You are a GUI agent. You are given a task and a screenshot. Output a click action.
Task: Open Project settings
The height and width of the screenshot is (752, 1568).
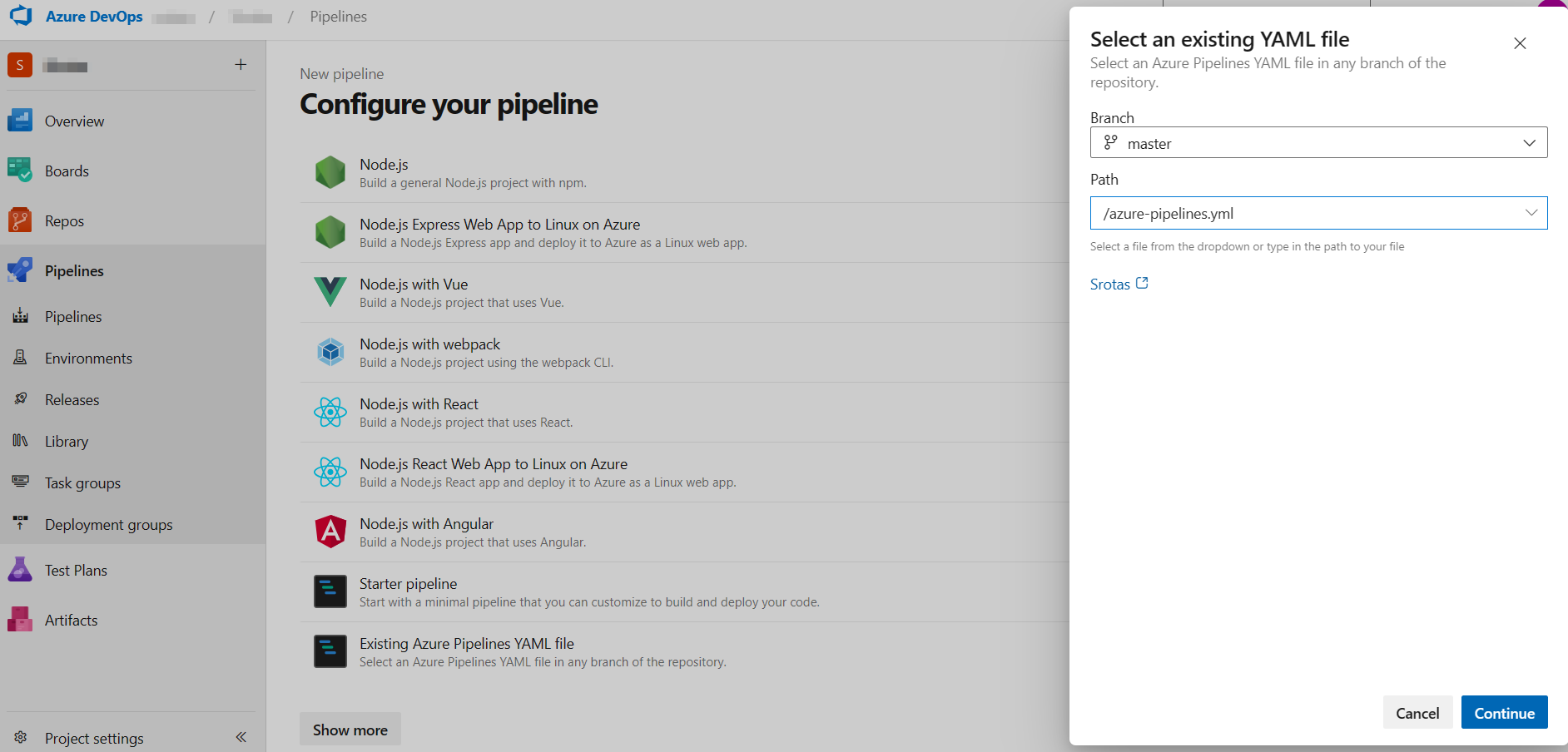pyautogui.click(x=94, y=738)
